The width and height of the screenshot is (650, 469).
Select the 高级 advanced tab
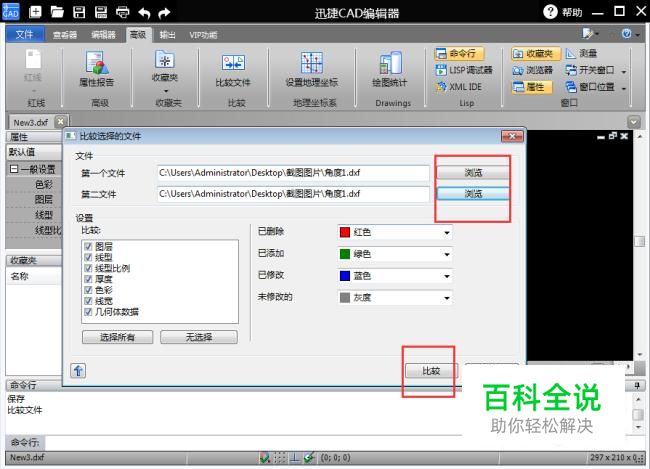[138, 34]
